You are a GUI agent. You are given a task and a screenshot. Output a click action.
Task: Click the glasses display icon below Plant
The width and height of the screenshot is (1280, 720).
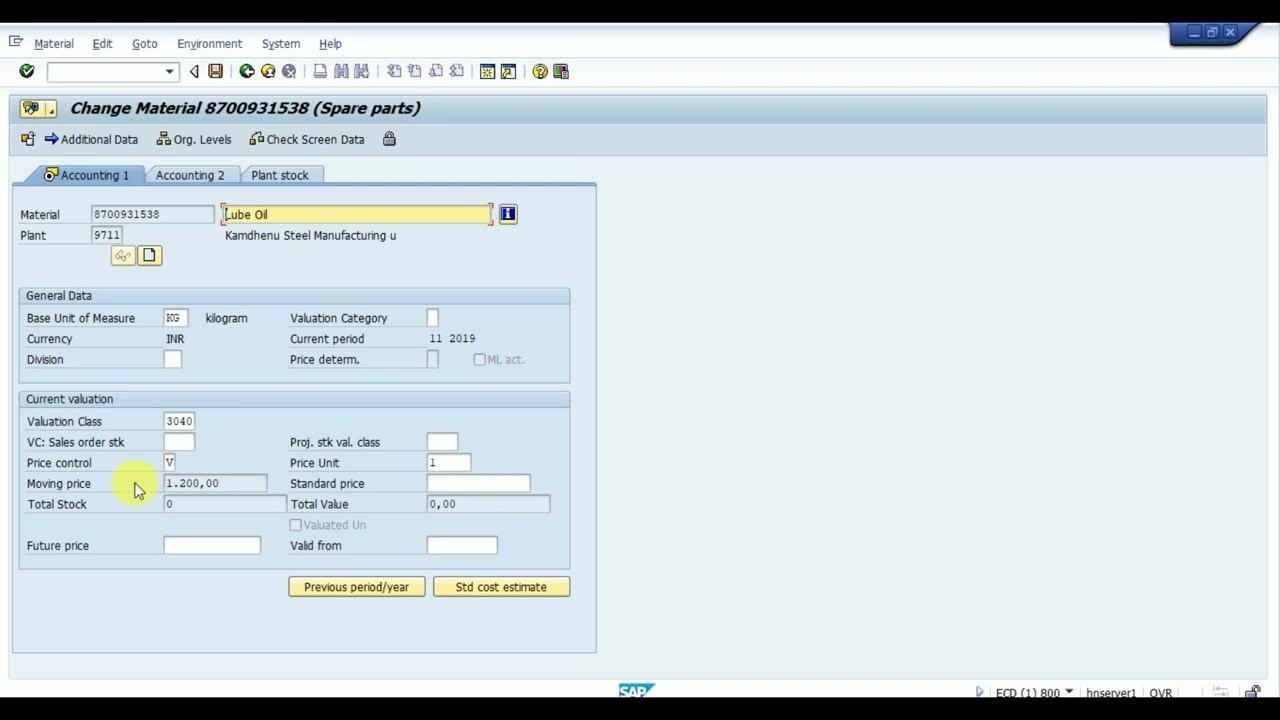(x=122, y=256)
